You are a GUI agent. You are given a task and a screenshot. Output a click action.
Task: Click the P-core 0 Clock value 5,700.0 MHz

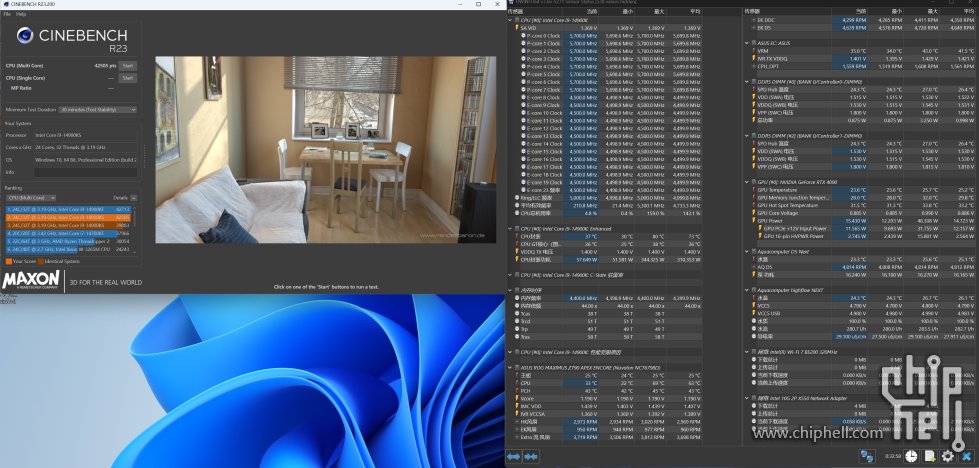583,36
